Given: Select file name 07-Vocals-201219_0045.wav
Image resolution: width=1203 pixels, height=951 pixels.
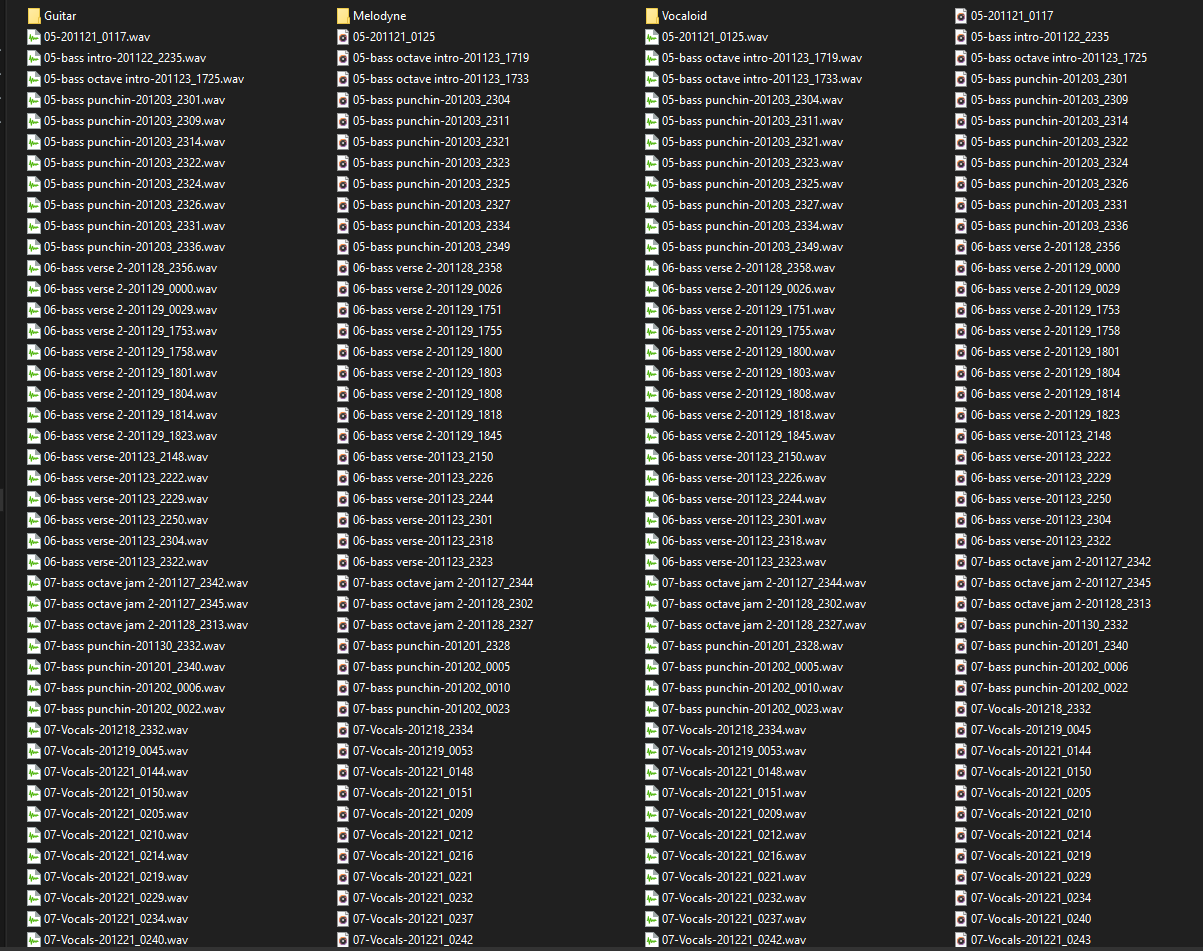Looking at the screenshot, I should 116,751.
